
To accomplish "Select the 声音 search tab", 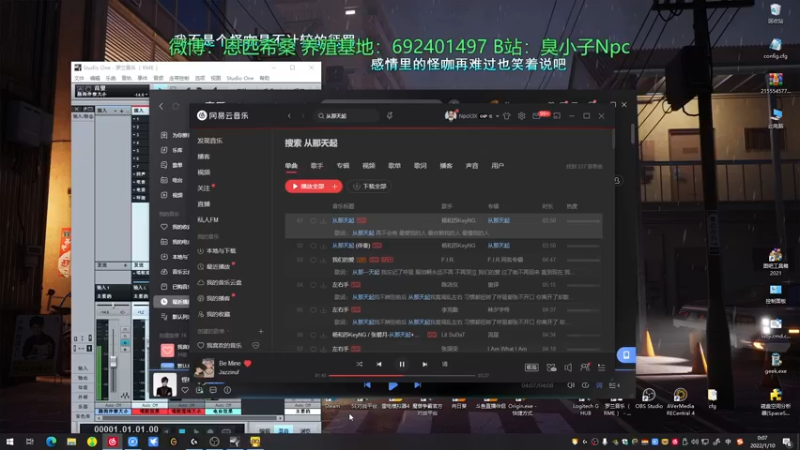I will (x=472, y=166).
